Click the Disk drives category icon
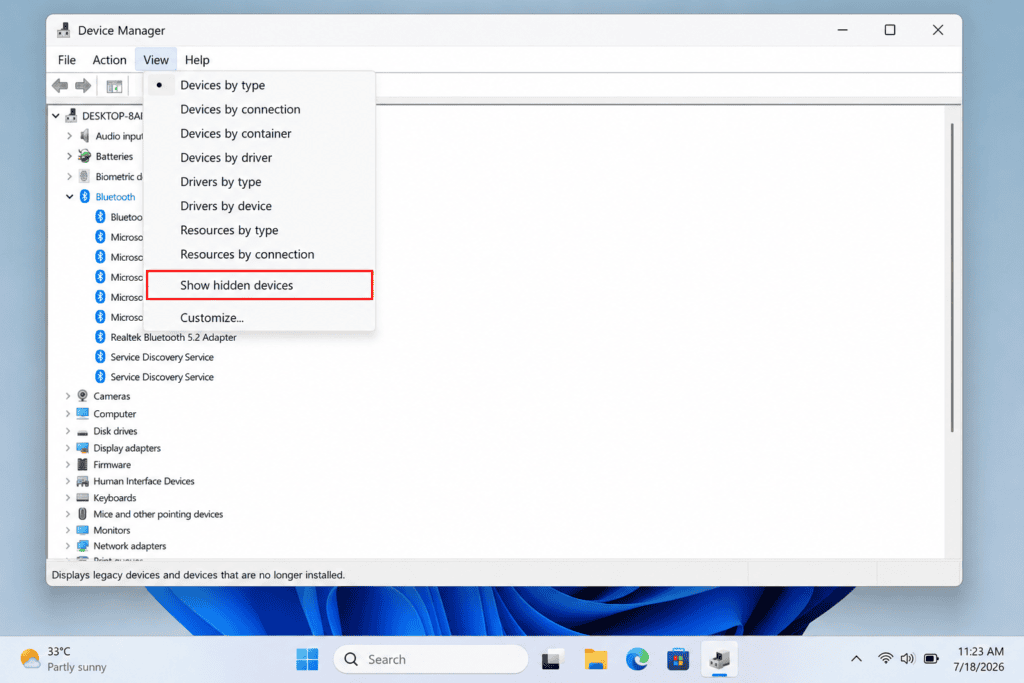Image resolution: width=1024 pixels, height=683 pixels. [x=82, y=432]
